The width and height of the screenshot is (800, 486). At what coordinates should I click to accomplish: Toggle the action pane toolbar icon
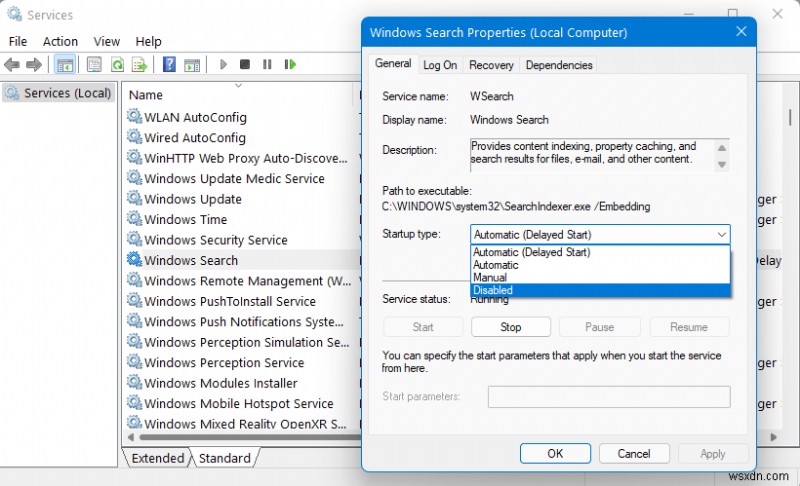point(192,65)
